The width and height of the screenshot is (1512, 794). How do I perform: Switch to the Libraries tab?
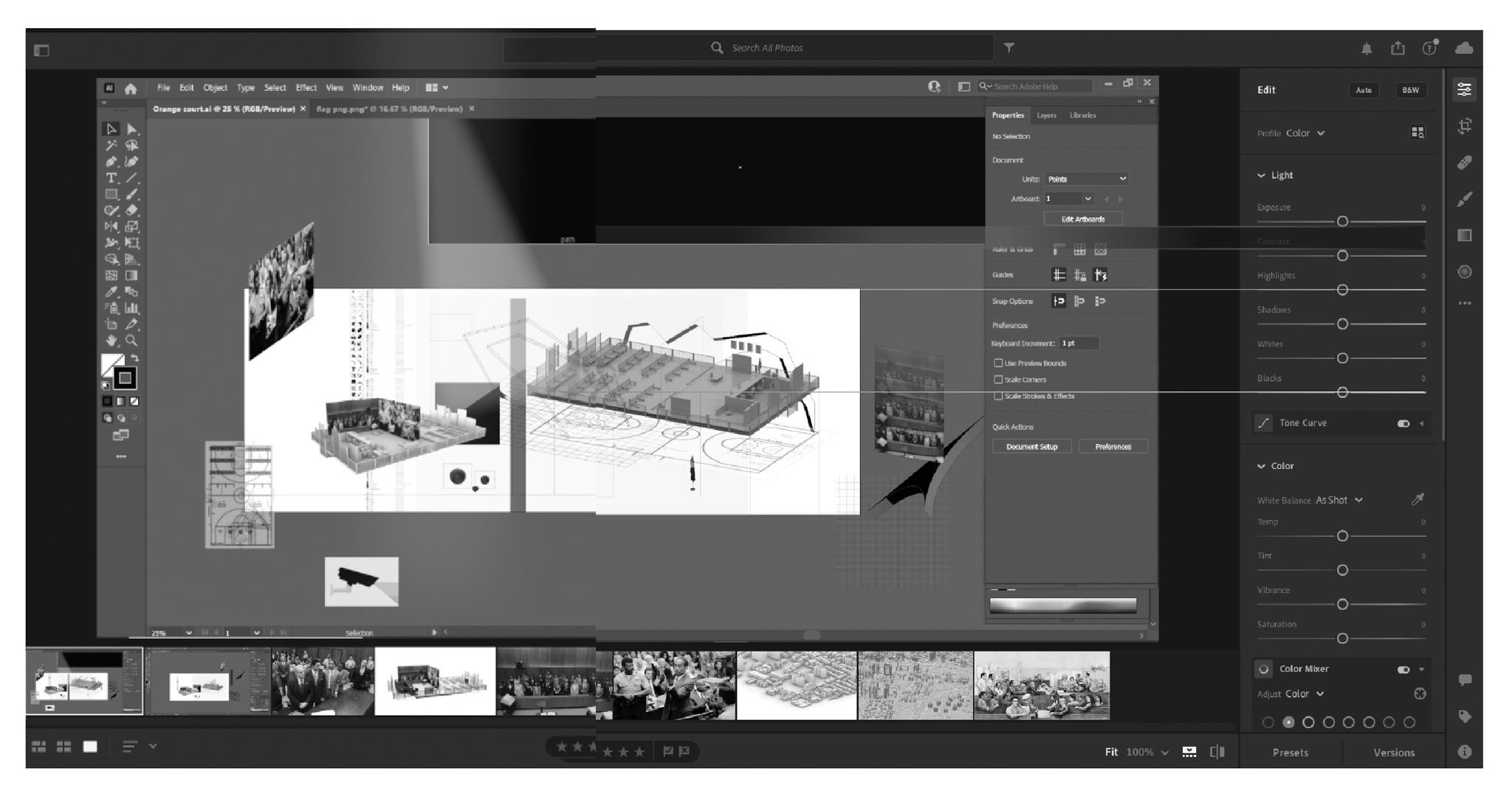pos(1082,115)
